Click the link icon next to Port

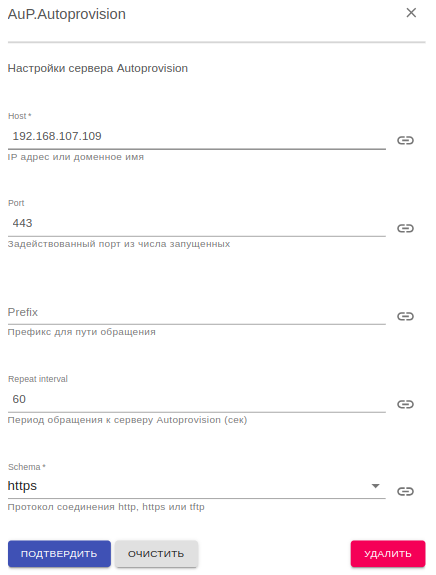[405, 228]
